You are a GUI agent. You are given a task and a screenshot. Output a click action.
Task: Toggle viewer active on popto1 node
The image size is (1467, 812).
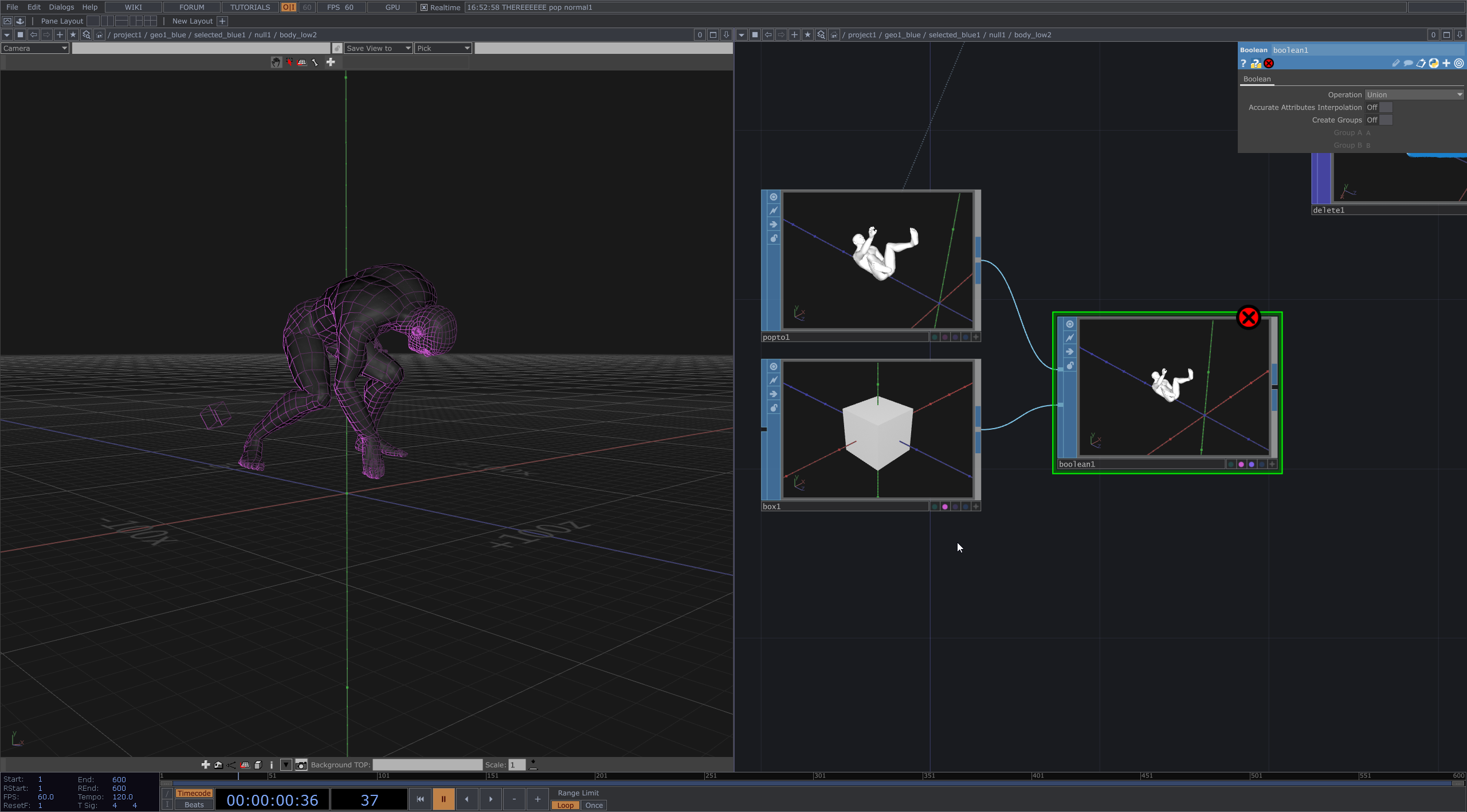click(x=773, y=197)
